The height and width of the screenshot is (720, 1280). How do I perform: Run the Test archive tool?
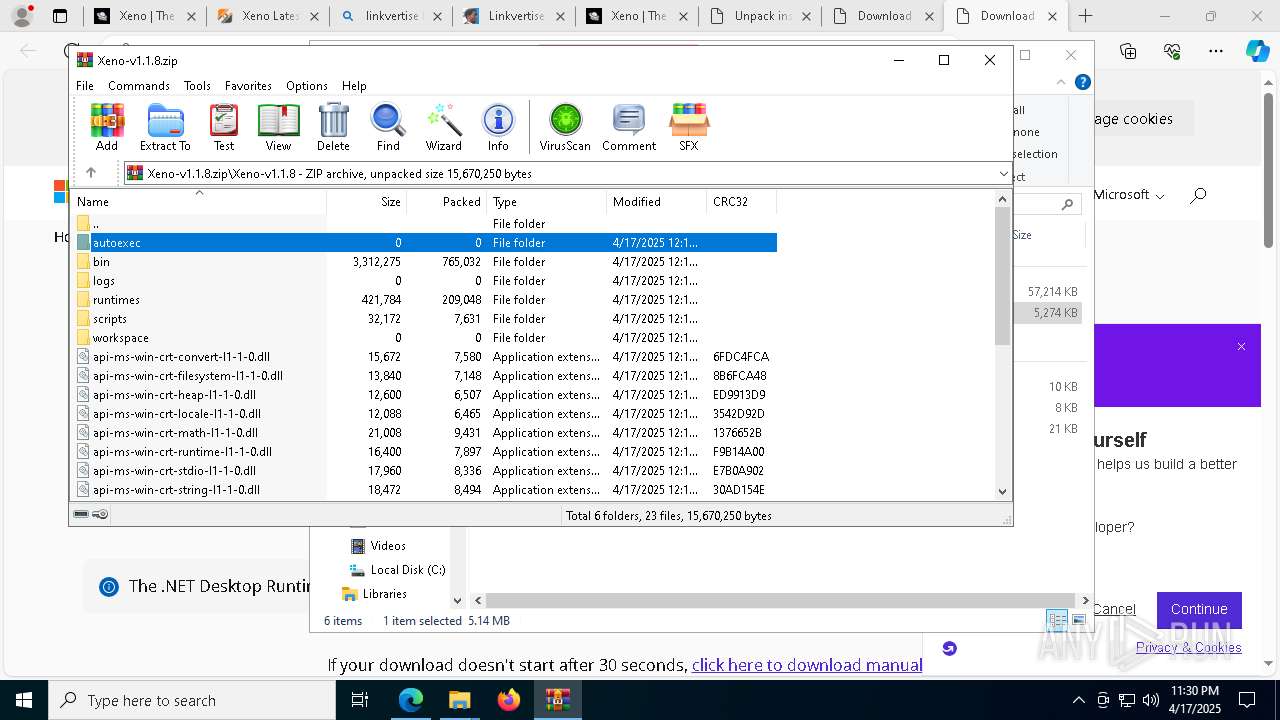pyautogui.click(x=224, y=127)
